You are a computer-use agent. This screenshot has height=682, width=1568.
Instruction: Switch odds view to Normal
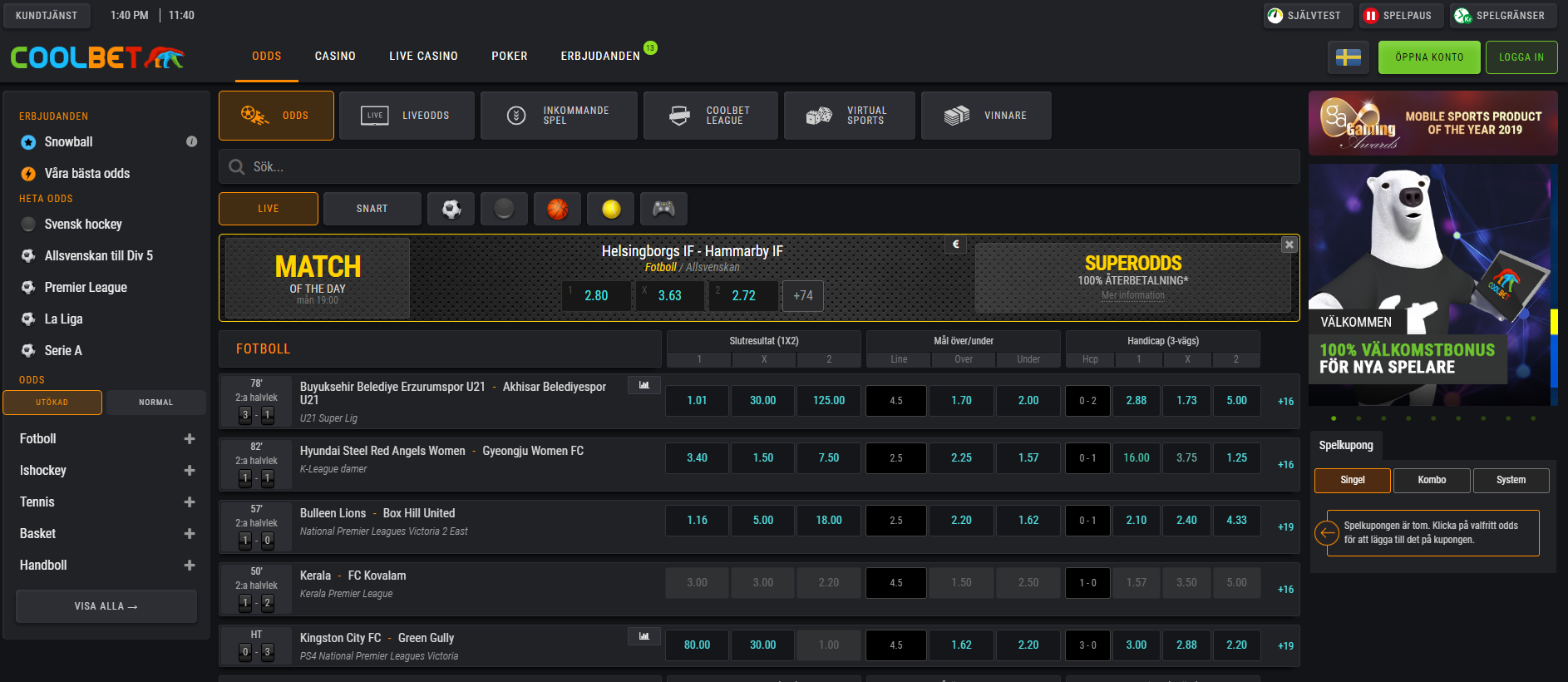click(x=156, y=403)
